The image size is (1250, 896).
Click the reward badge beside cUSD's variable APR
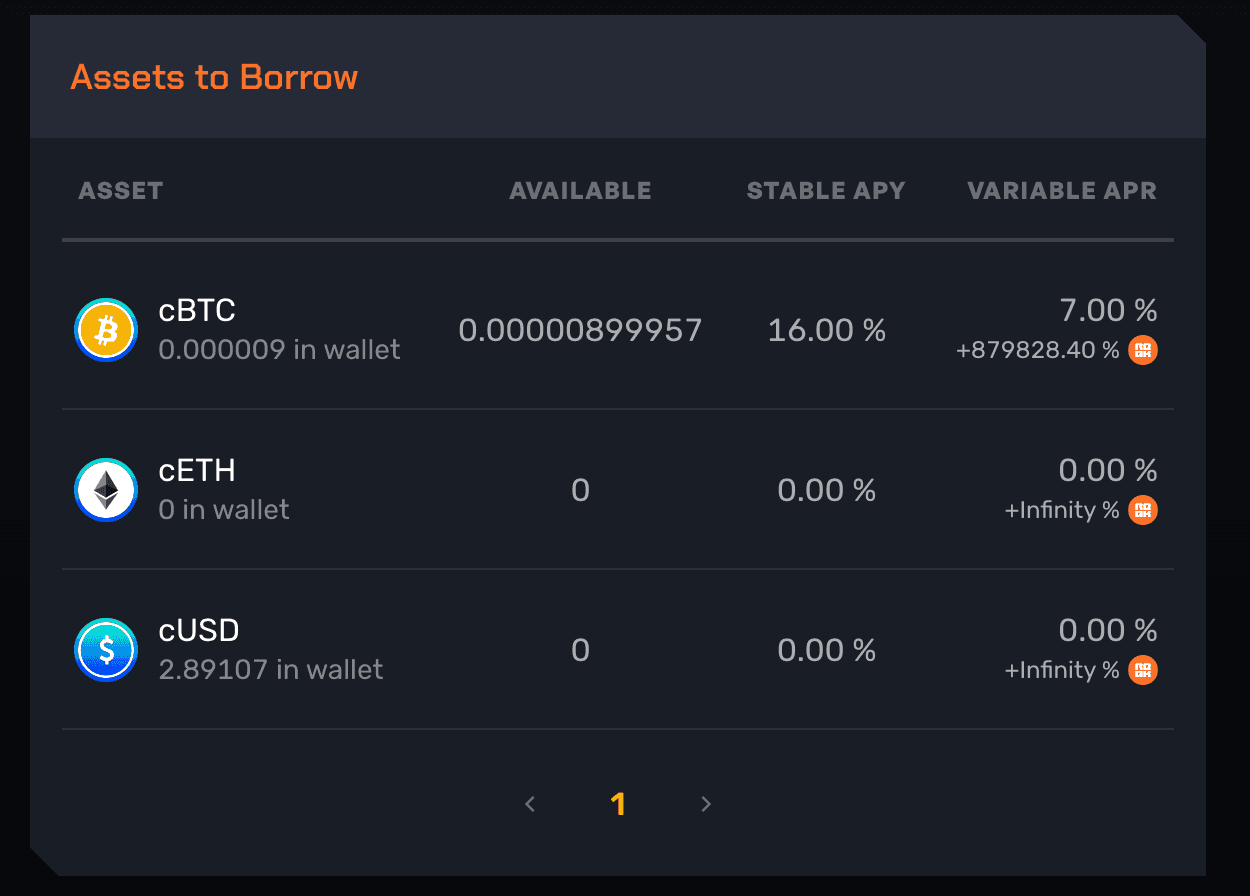(1141, 669)
